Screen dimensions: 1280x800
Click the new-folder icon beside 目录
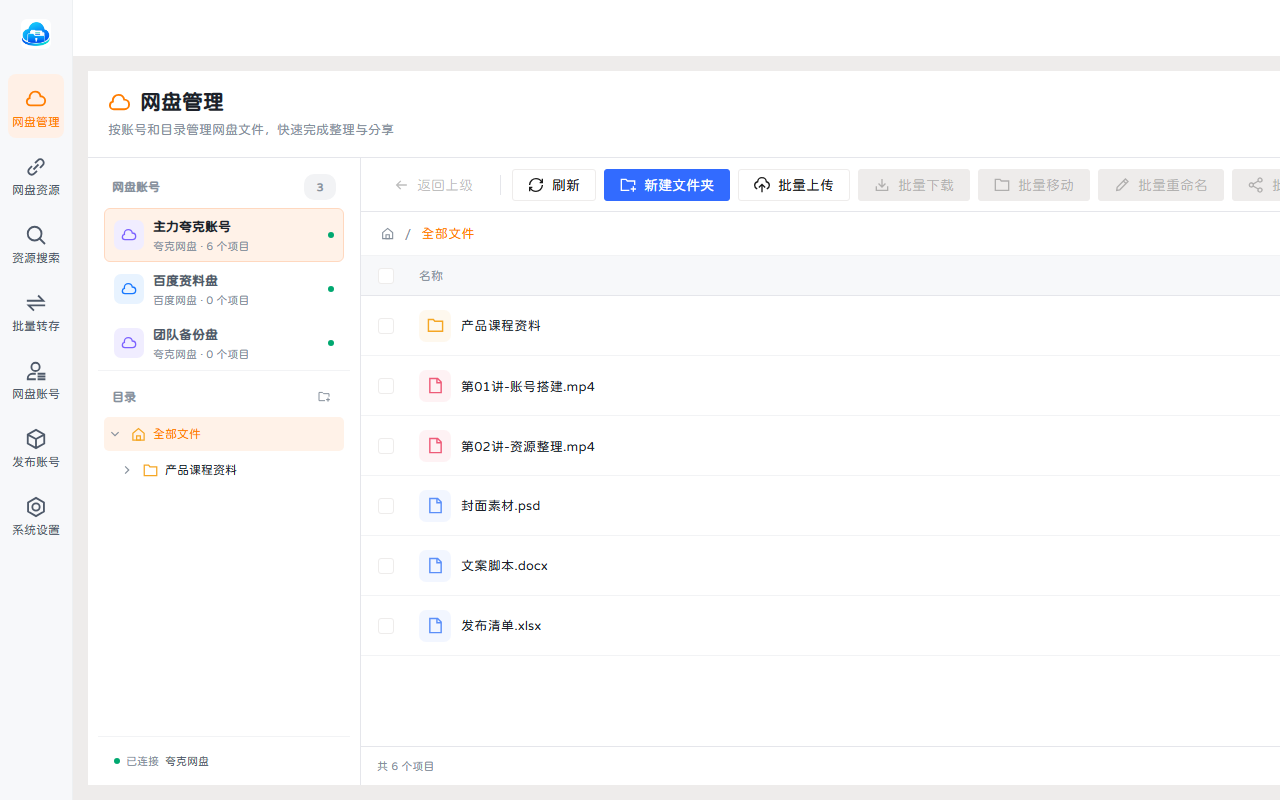[324, 397]
